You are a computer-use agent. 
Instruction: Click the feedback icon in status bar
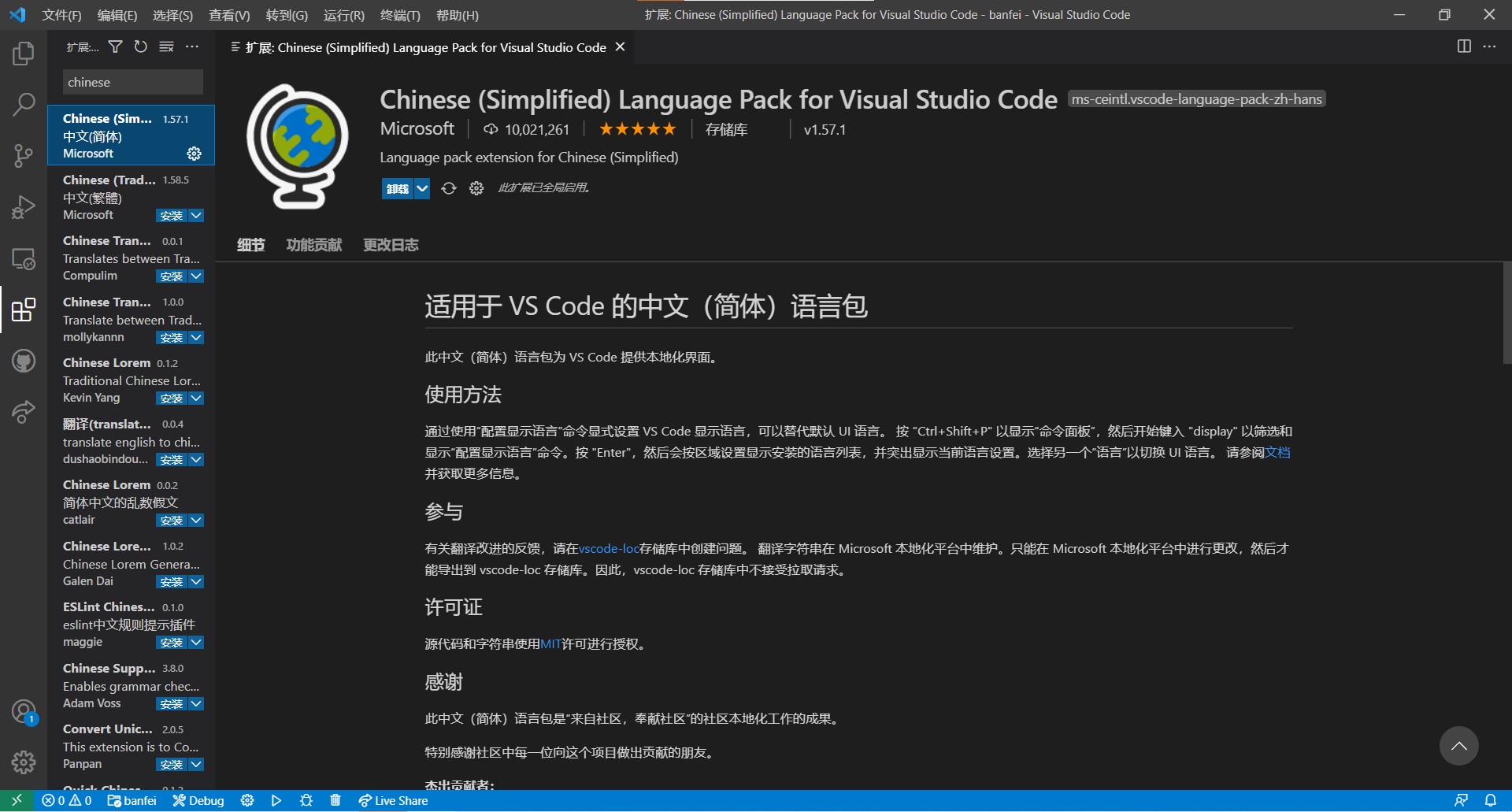click(x=1461, y=801)
